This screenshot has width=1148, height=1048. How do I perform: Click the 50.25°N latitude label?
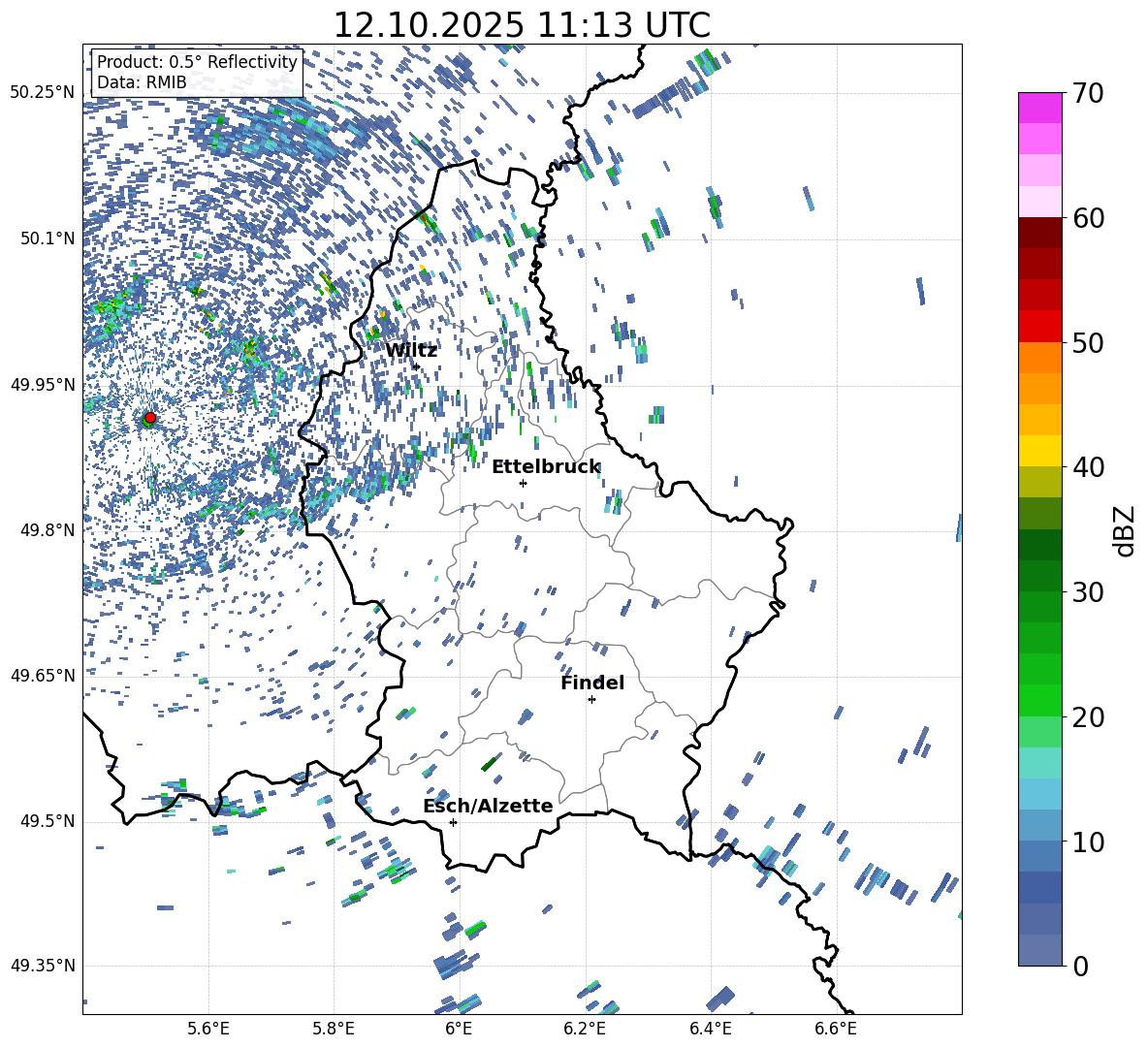[x=43, y=93]
